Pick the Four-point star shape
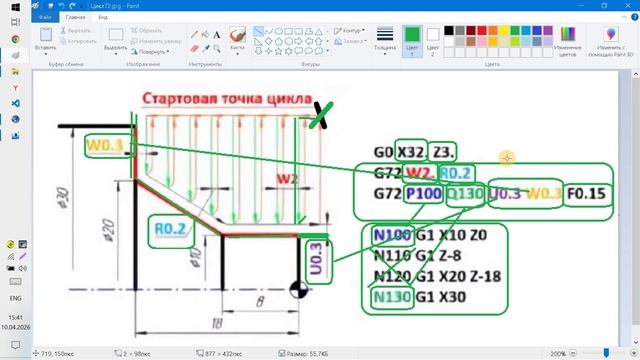Image resolution: width=640 pixels, height=360 pixels. 269,51
